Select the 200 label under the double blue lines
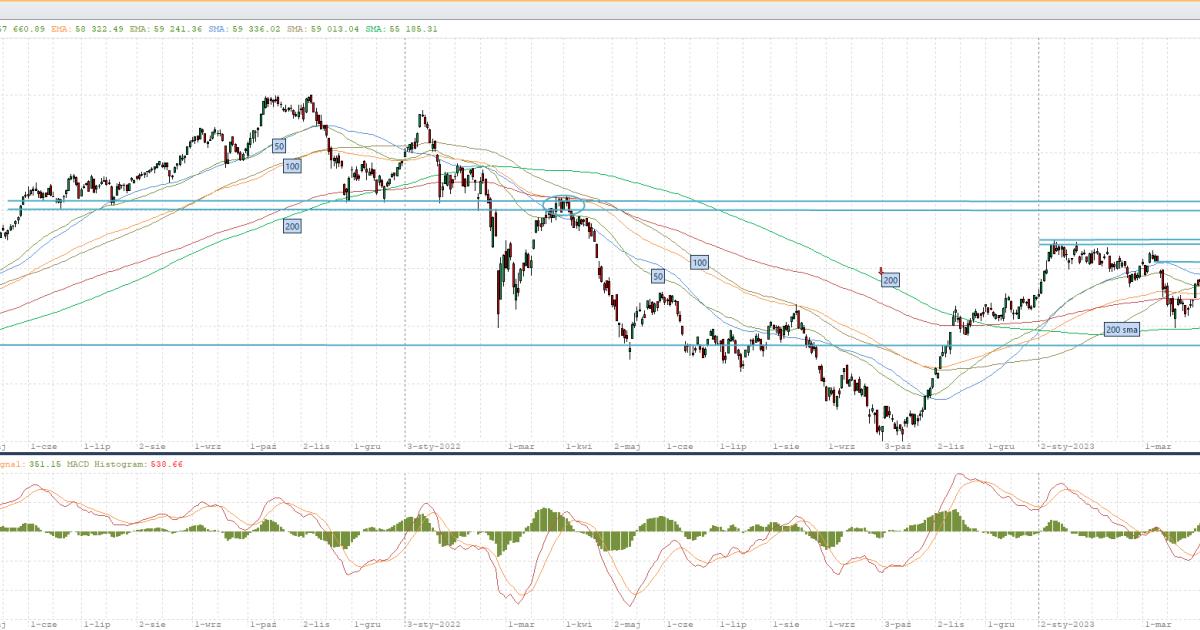The height and width of the screenshot is (630, 1200). 292,227
